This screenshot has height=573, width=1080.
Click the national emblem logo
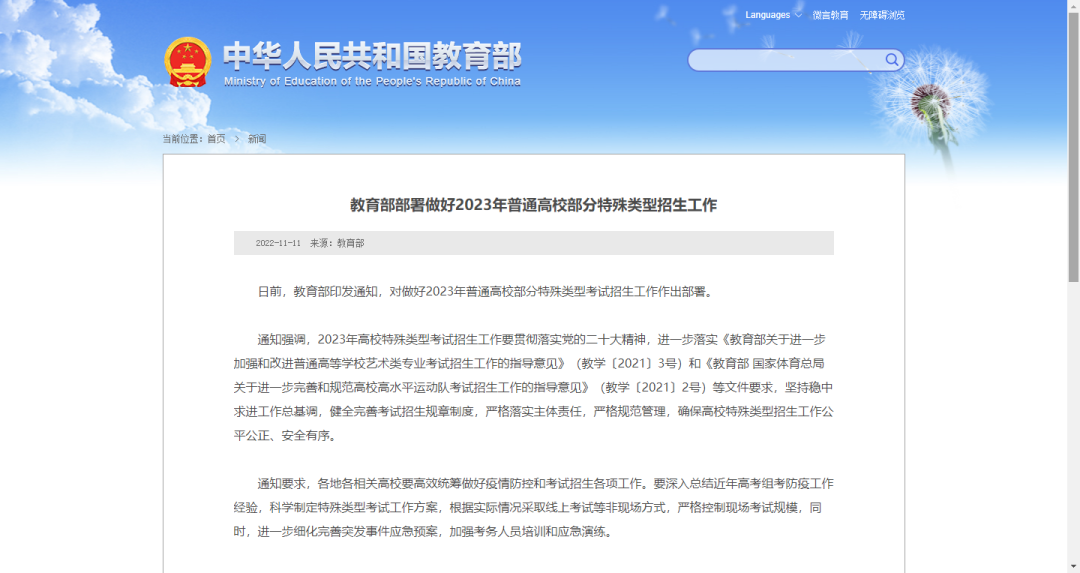187,63
